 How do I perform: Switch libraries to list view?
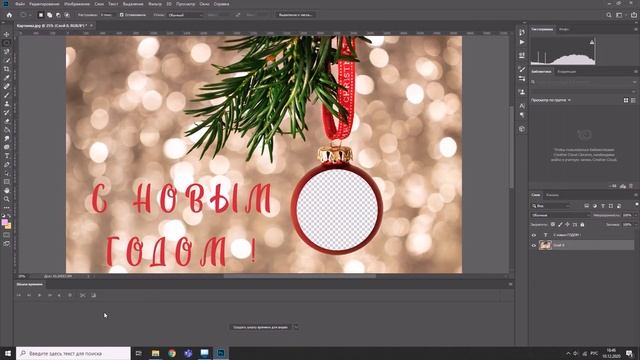coord(633,100)
